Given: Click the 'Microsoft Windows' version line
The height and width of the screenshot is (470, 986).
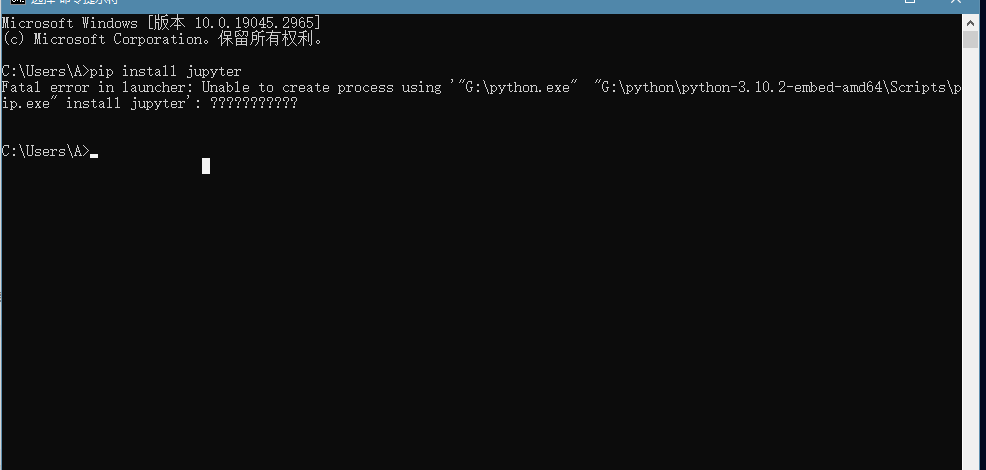Looking at the screenshot, I should click(162, 23).
